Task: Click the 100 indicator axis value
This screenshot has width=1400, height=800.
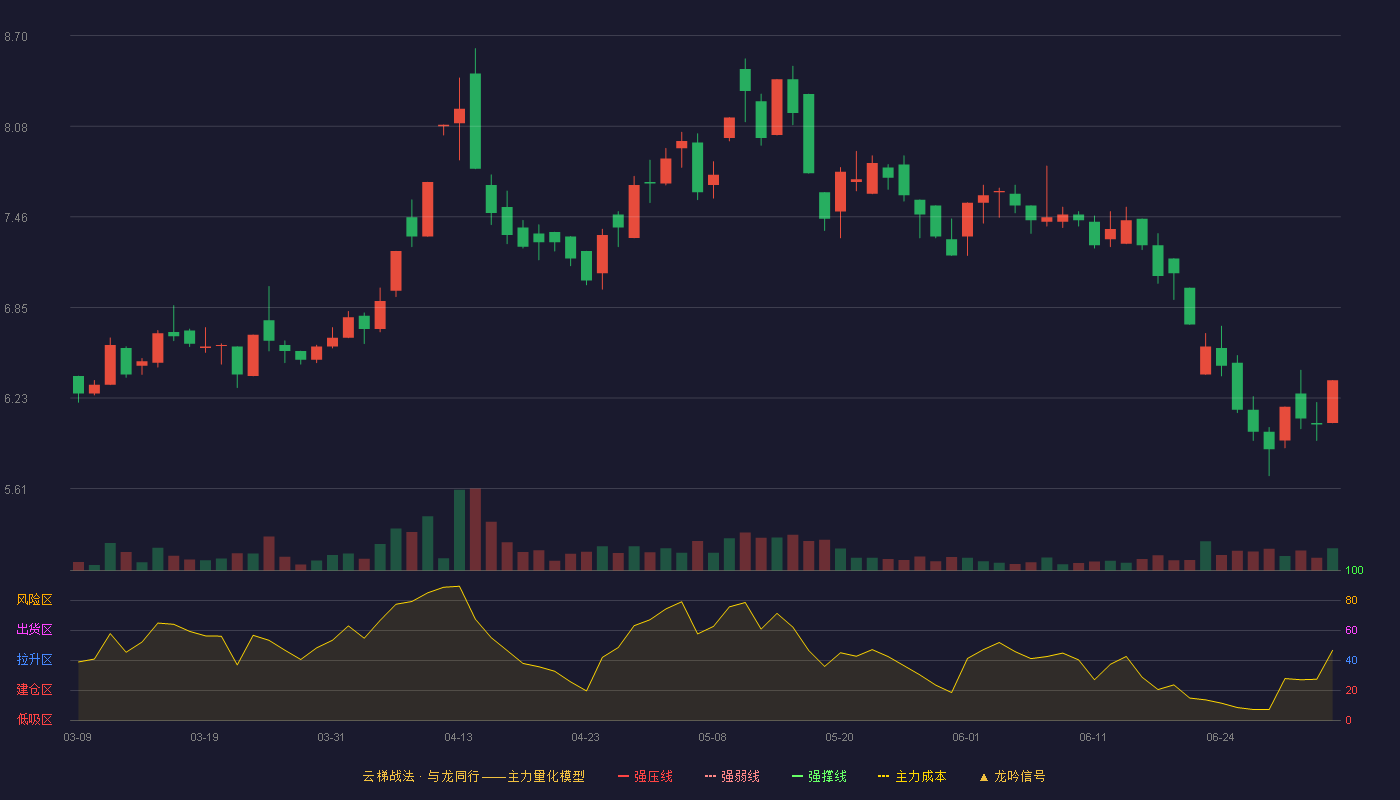Action: (1354, 571)
